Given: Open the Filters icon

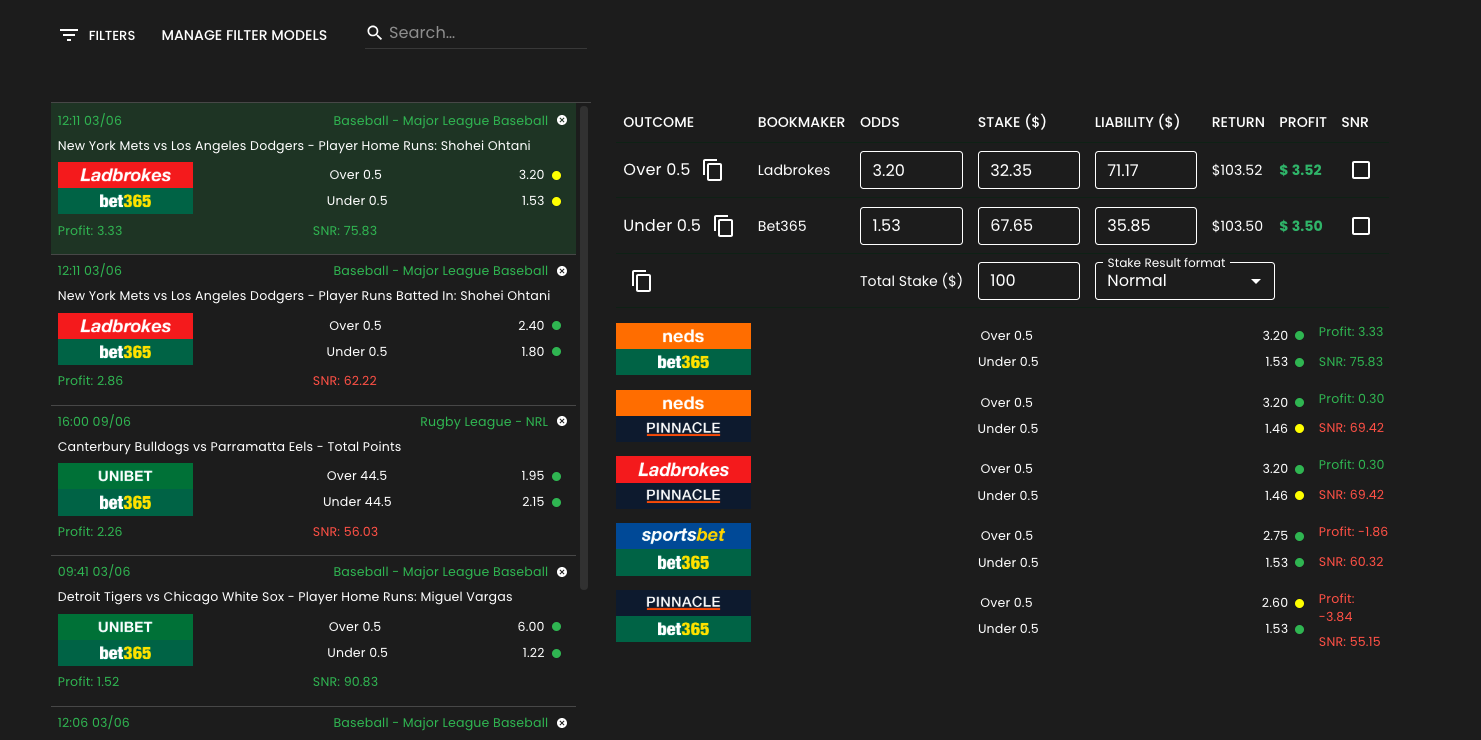Looking at the screenshot, I should pyautogui.click(x=69, y=35).
